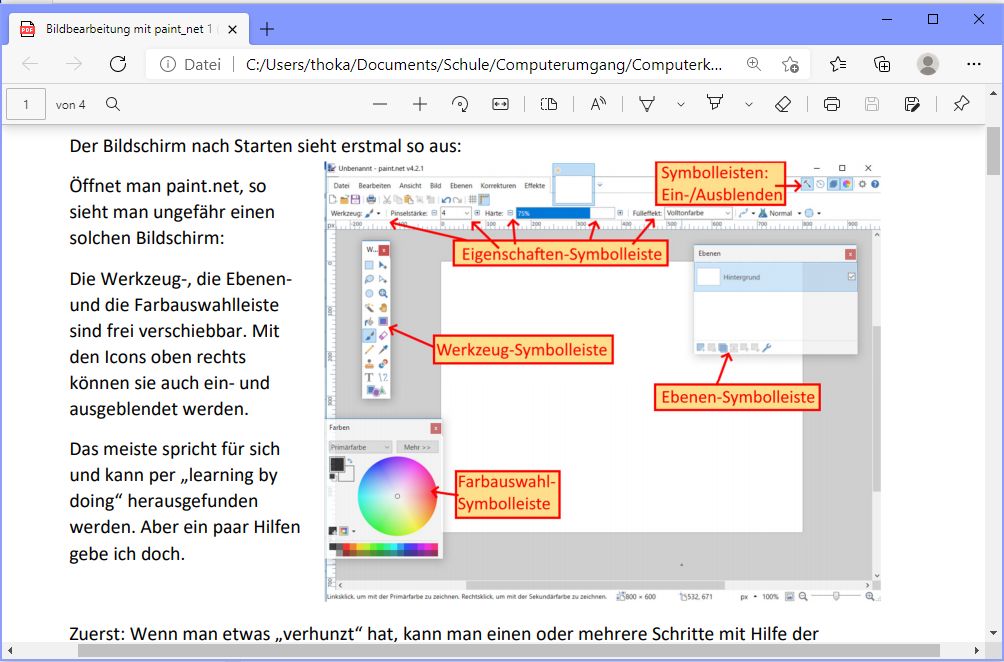This screenshot has height=662, width=1004.
Task: Click the 'Save as' icon in PDF toolbar
Action: point(912,104)
